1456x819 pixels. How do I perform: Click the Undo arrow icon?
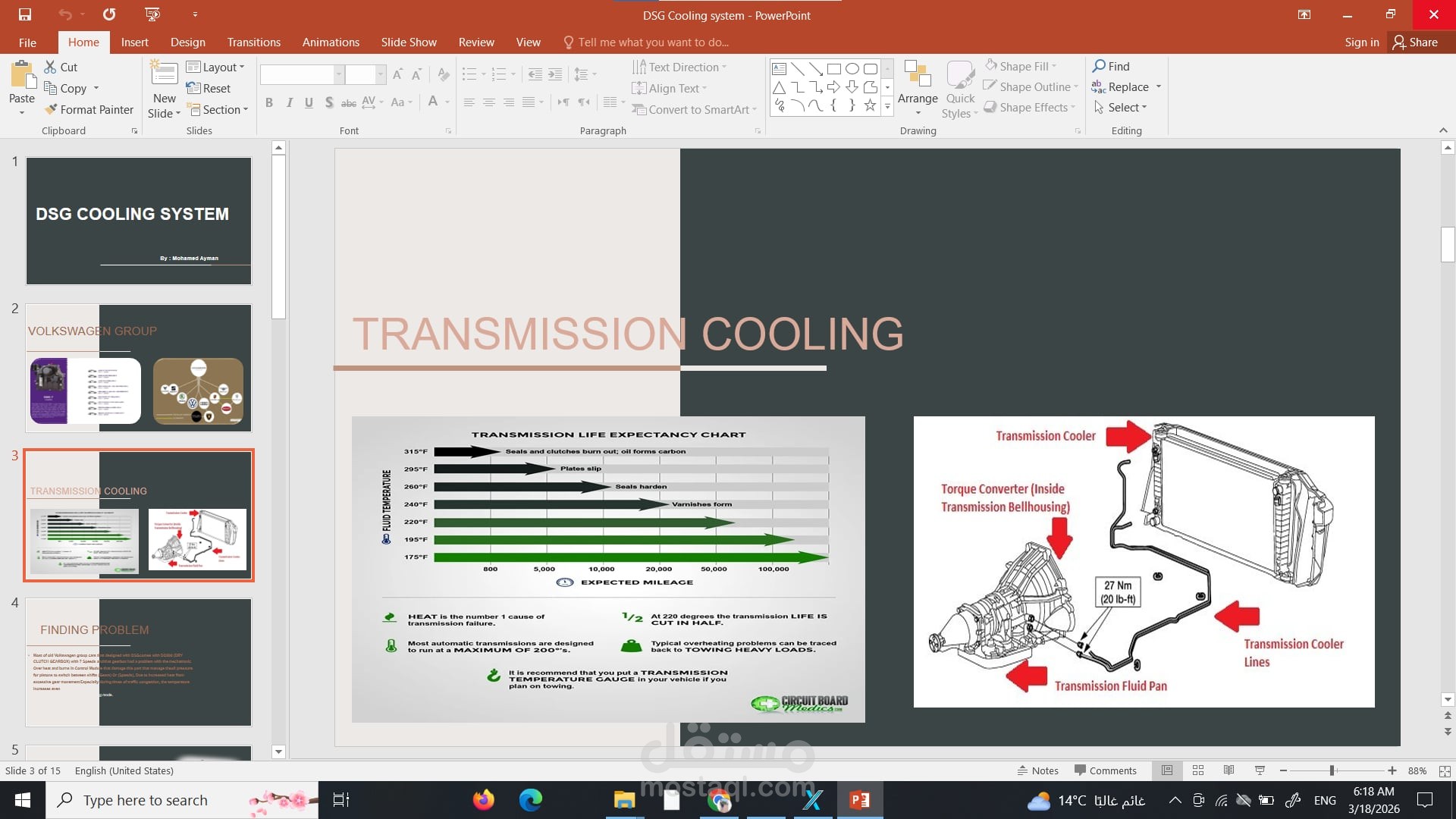(65, 14)
